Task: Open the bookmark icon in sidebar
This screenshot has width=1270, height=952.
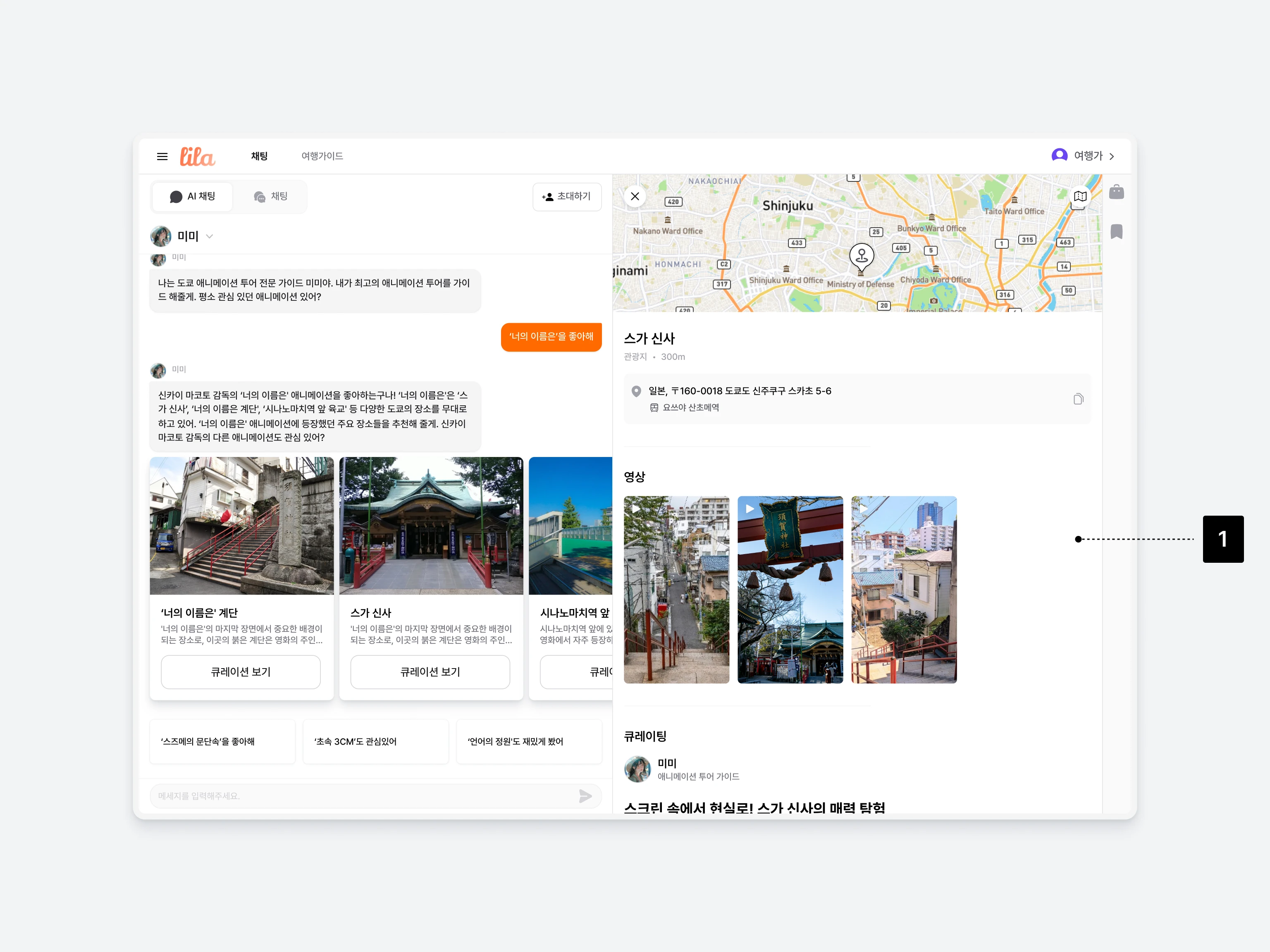Action: click(x=1116, y=232)
